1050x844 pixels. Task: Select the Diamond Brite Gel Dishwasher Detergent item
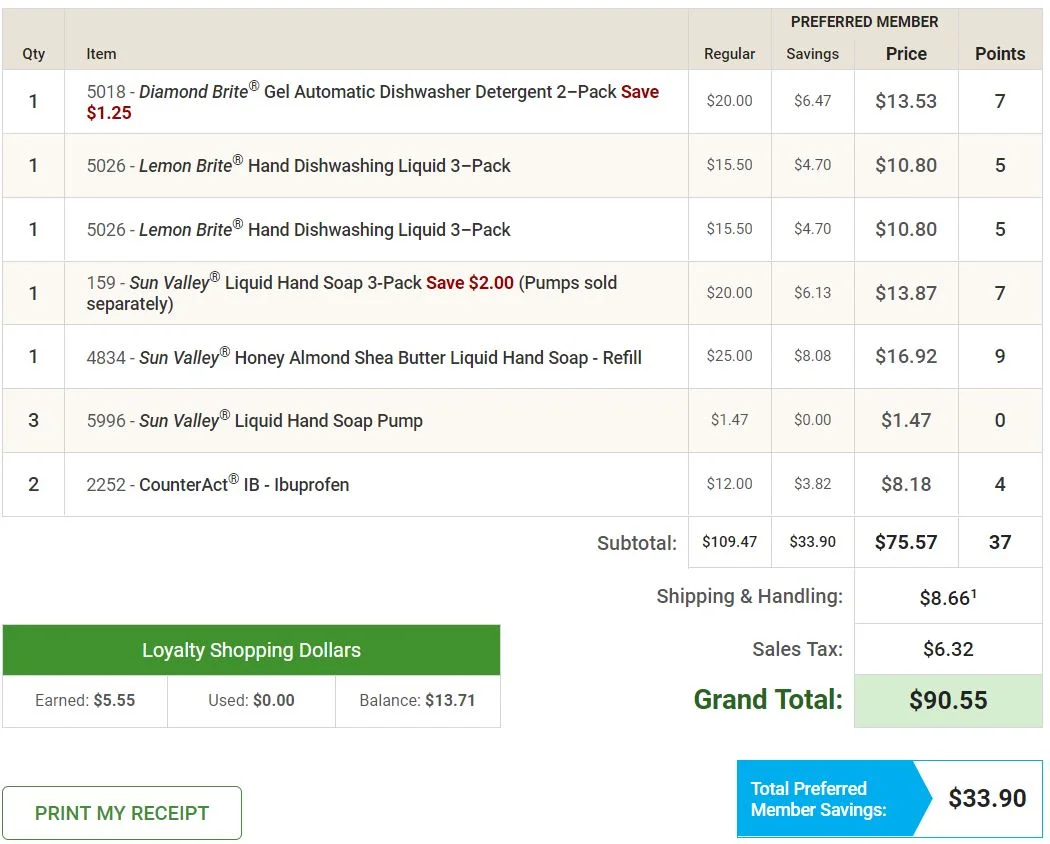(x=373, y=102)
